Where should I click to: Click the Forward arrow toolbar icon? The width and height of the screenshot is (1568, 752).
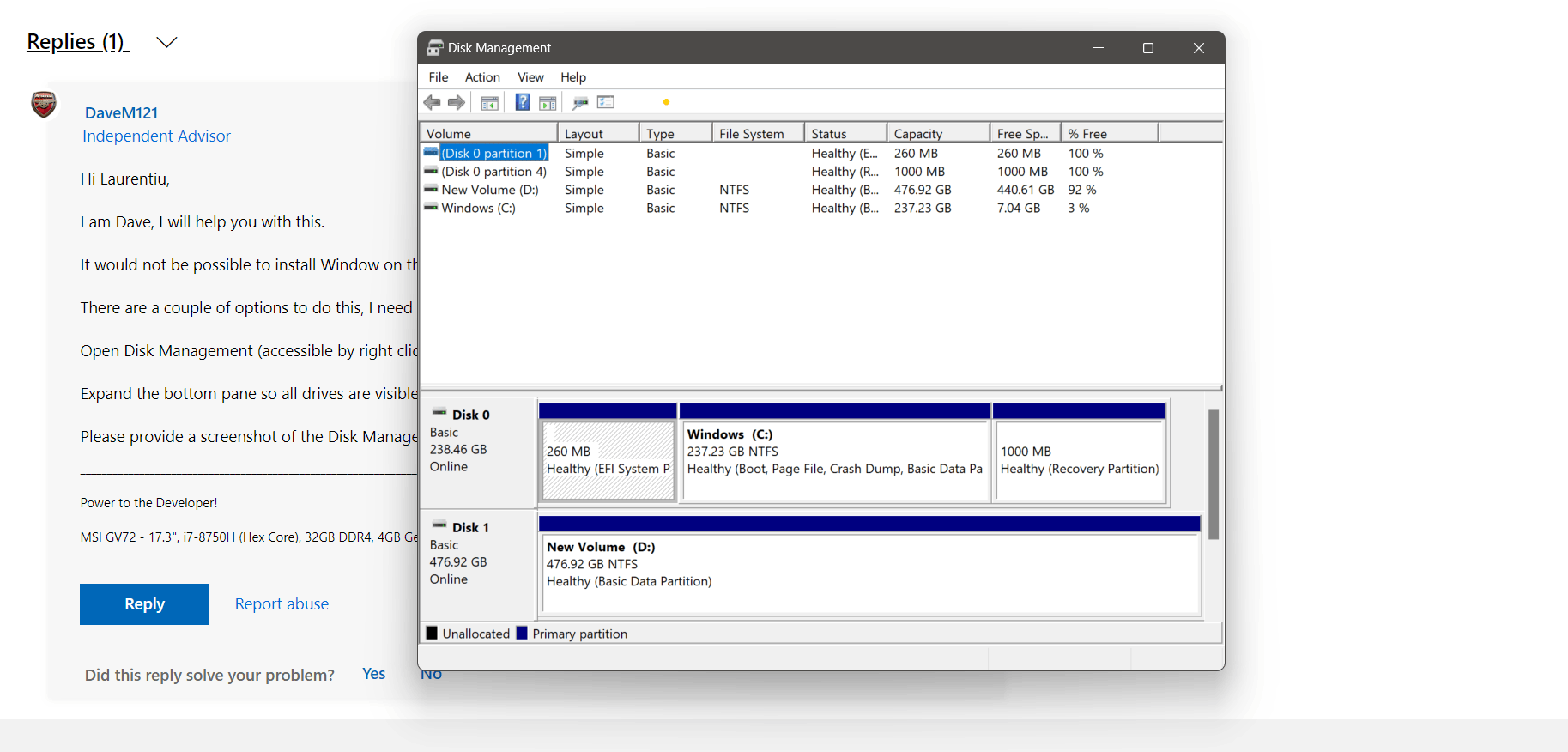[457, 103]
